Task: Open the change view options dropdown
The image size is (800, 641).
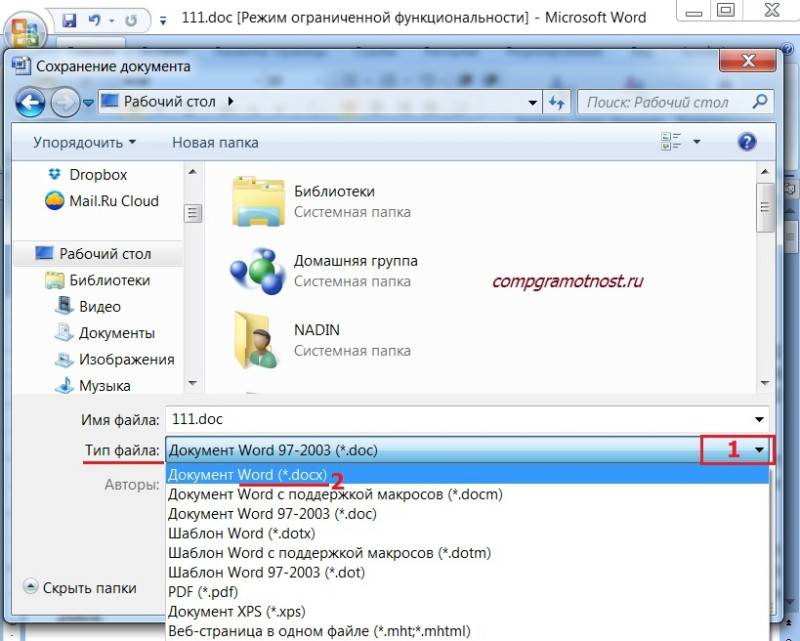Action: (x=697, y=142)
